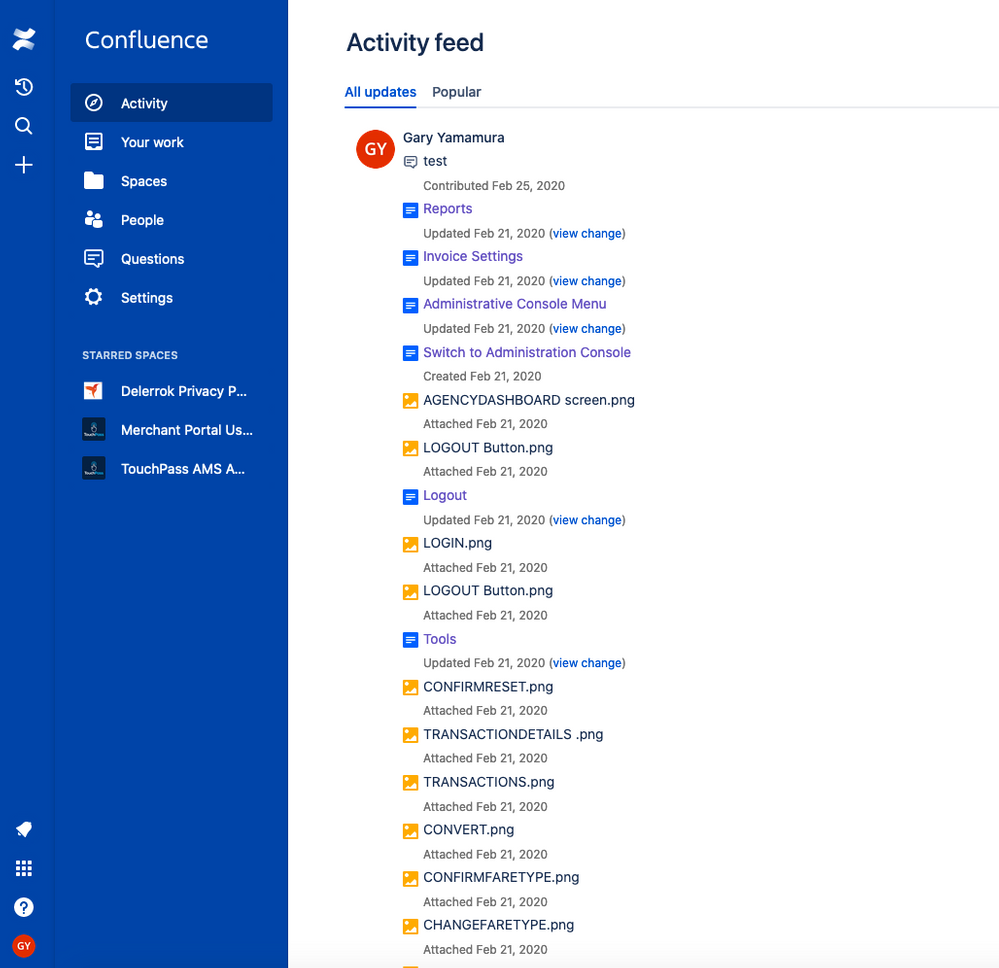The width and height of the screenshot is (999, 968).
Task: Open the Confluence logo home icon
Action: click(x=24, y=40)
